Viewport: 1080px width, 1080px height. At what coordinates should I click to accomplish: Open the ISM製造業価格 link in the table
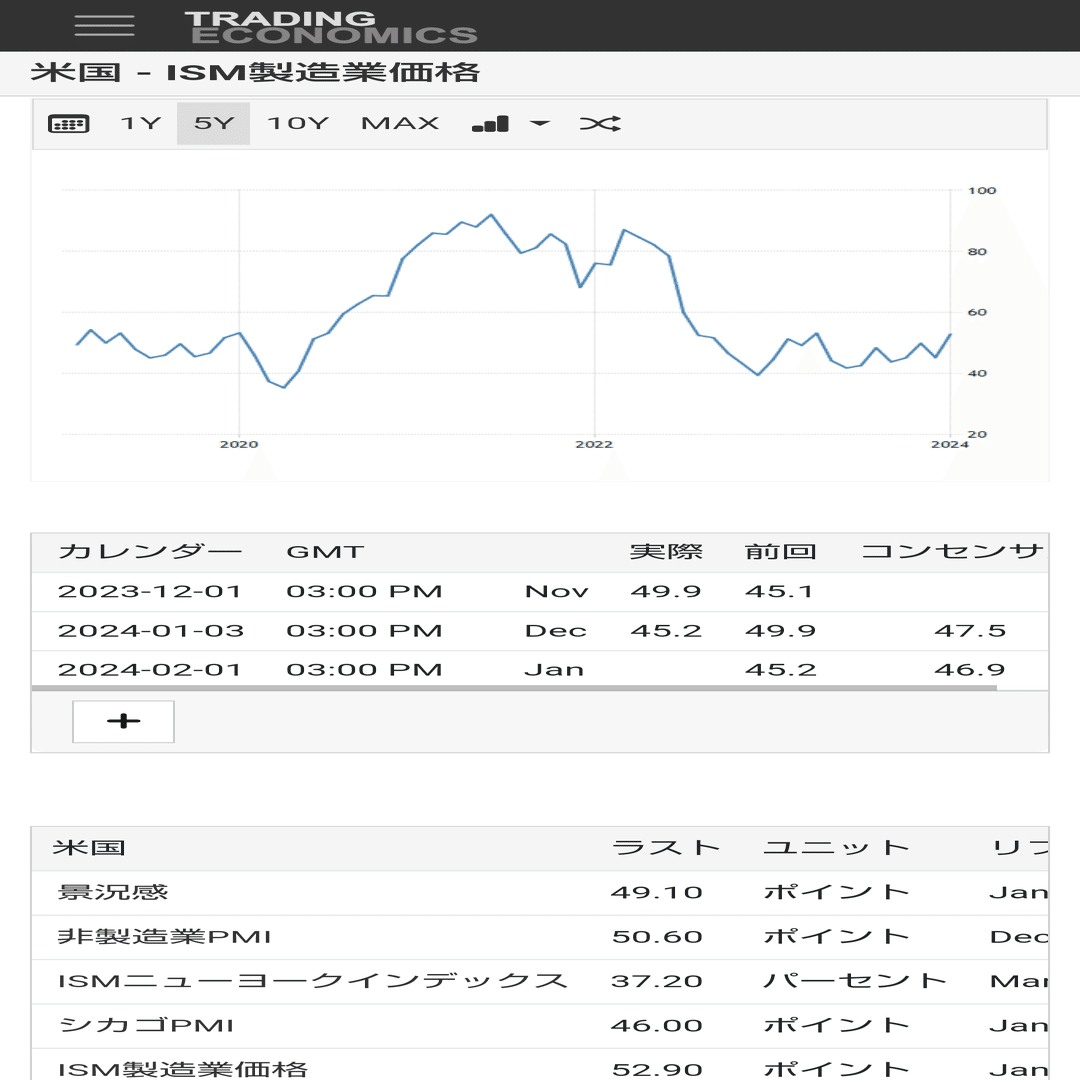(x=183, y=1069)
